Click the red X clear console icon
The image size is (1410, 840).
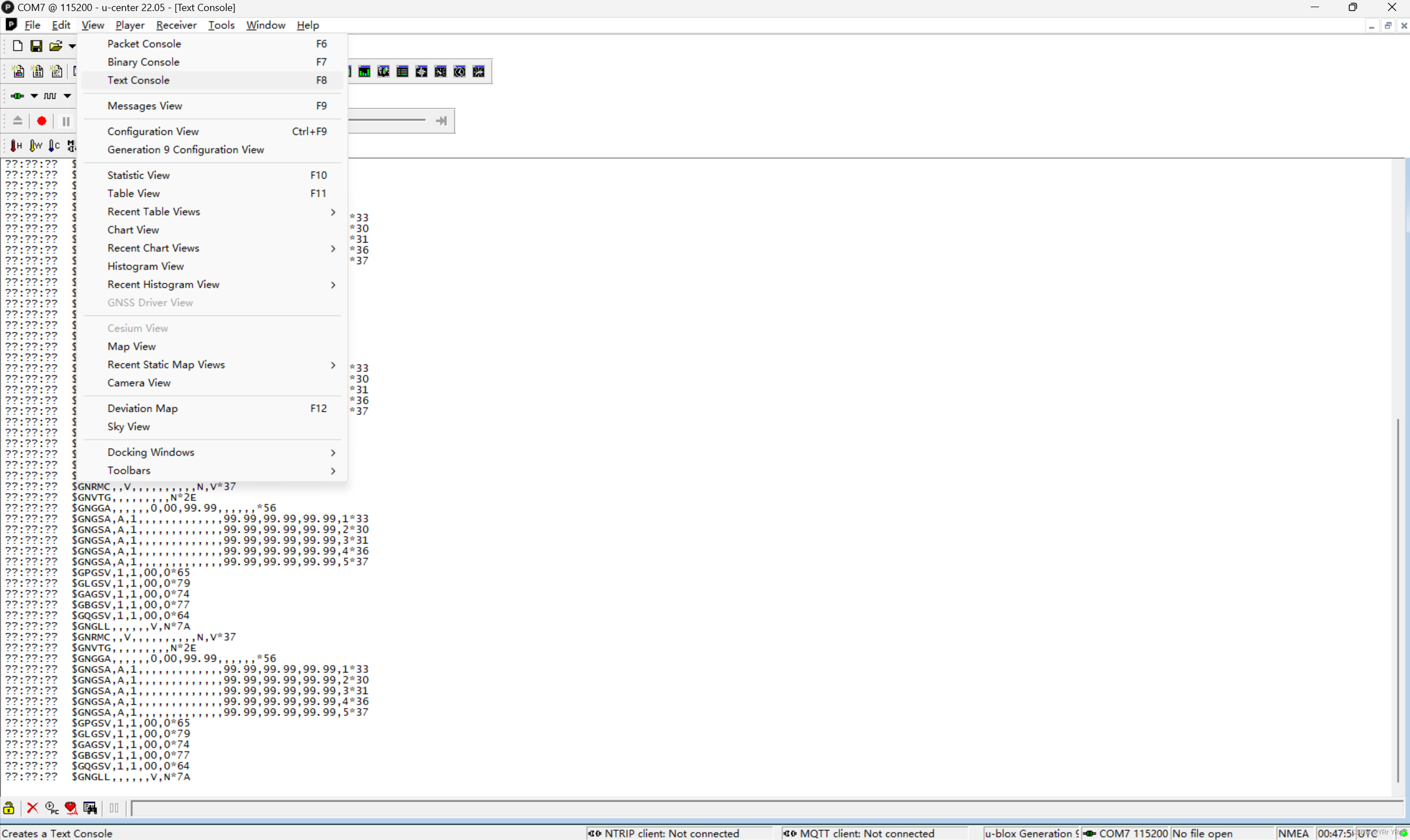tap(33, 807)
